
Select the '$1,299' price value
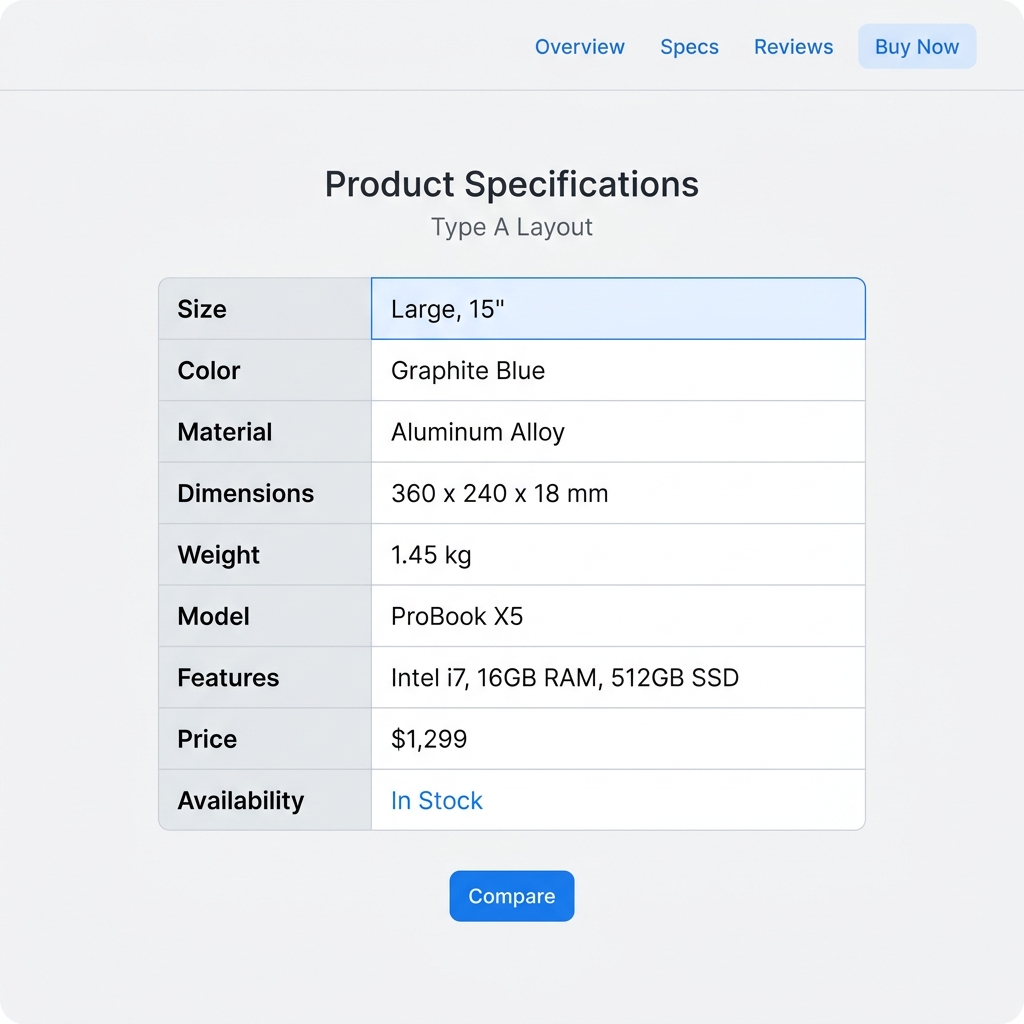[429, 739]
